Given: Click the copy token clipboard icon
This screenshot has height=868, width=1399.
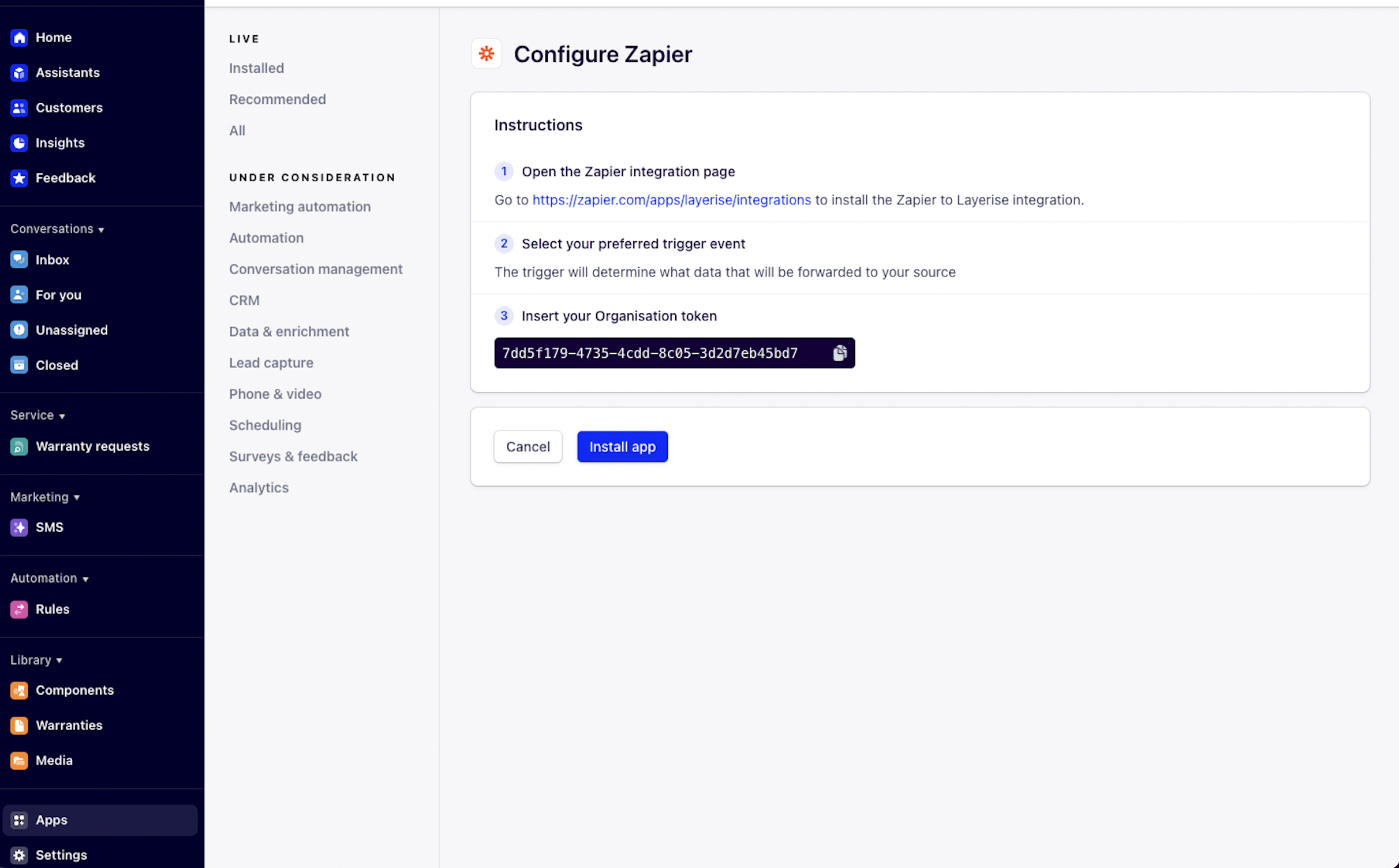Looking at the screenshot, I should coord(840,353).
